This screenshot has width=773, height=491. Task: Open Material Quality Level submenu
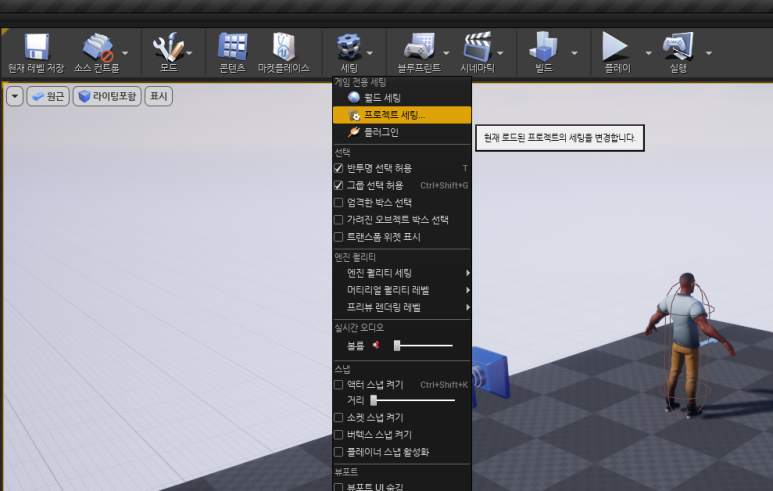[402, 290]
